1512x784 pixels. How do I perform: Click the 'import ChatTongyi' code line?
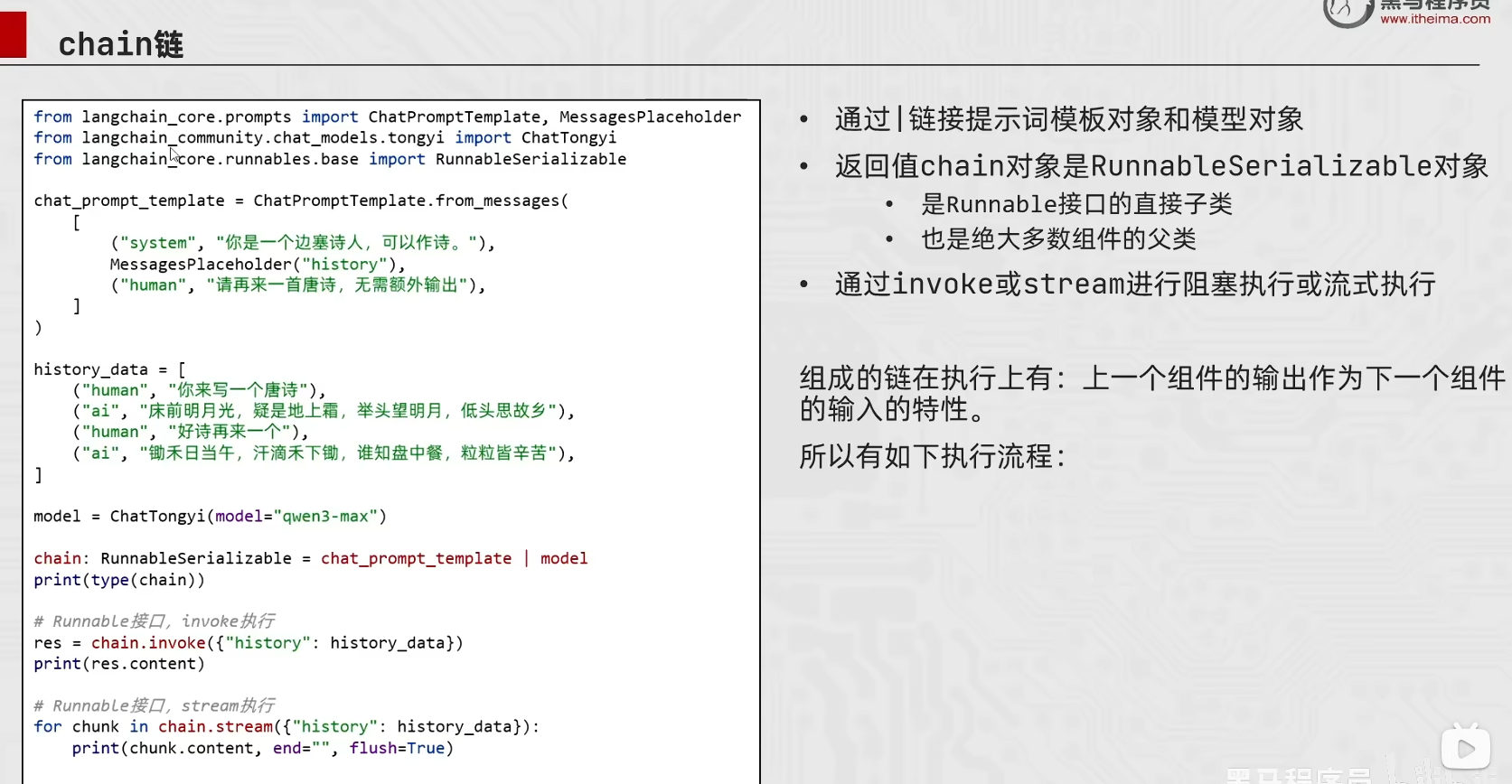point(325,137)
